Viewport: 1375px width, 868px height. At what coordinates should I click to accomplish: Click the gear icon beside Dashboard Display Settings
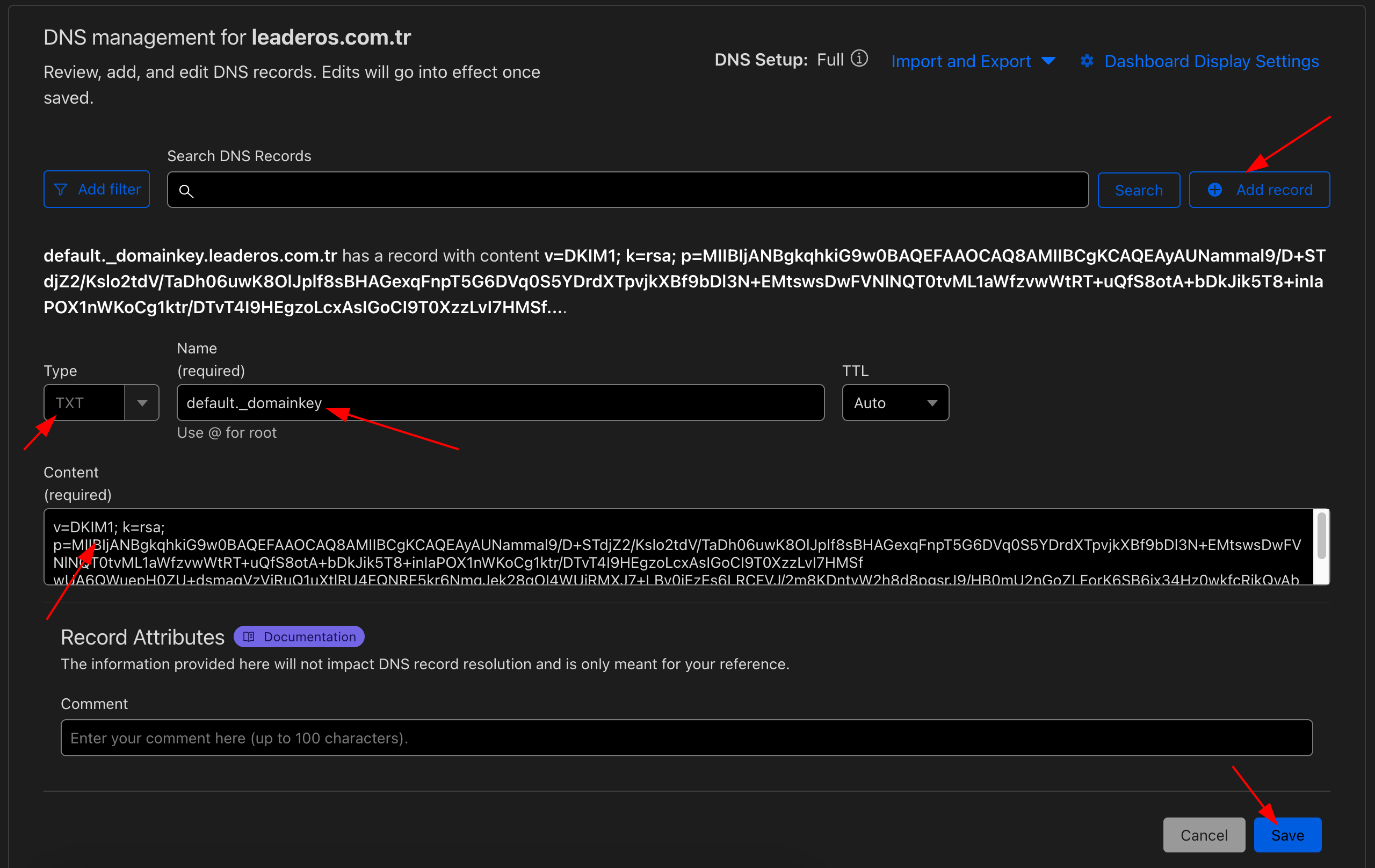coord(1087,61)
